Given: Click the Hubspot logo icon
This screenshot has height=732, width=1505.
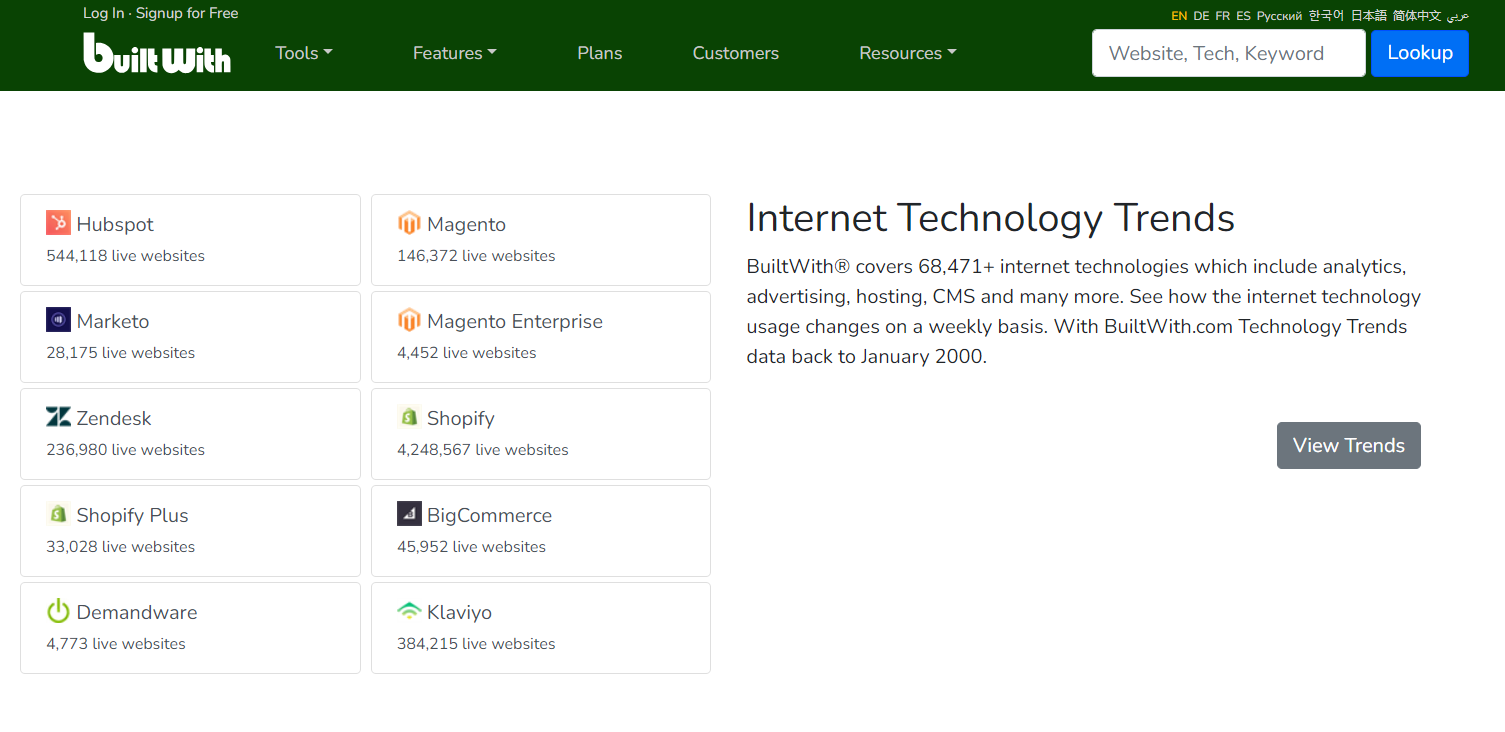Looking at the screenshot, I should [x=58, y=223].
